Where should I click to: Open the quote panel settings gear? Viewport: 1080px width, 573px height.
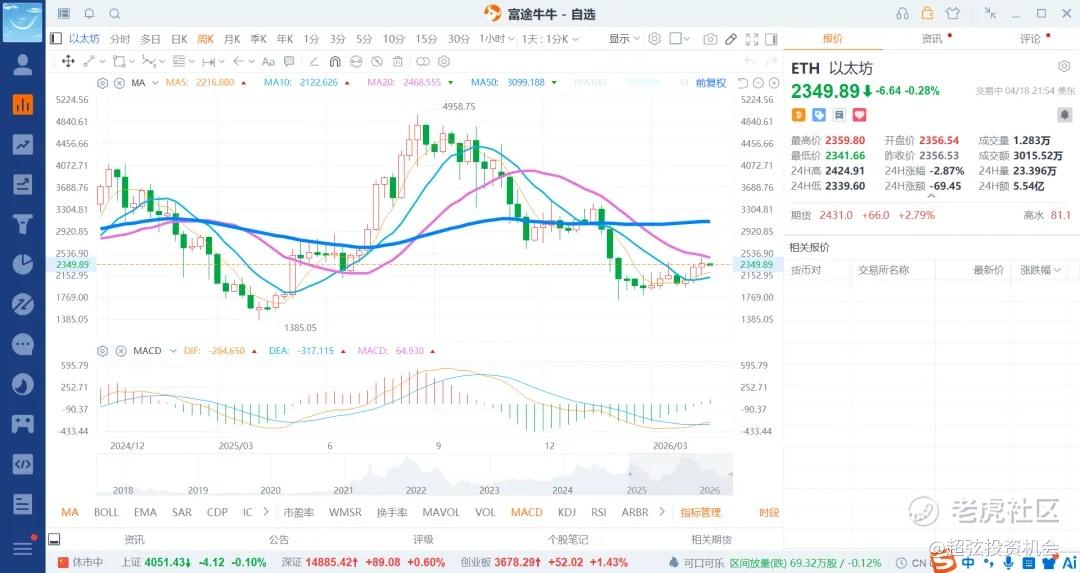tap(1063, 67)
